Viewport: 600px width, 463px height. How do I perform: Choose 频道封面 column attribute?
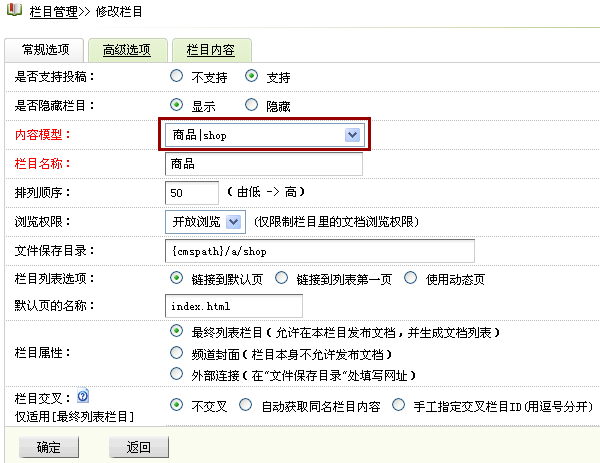pyautogui.click(x=177, y=353)
